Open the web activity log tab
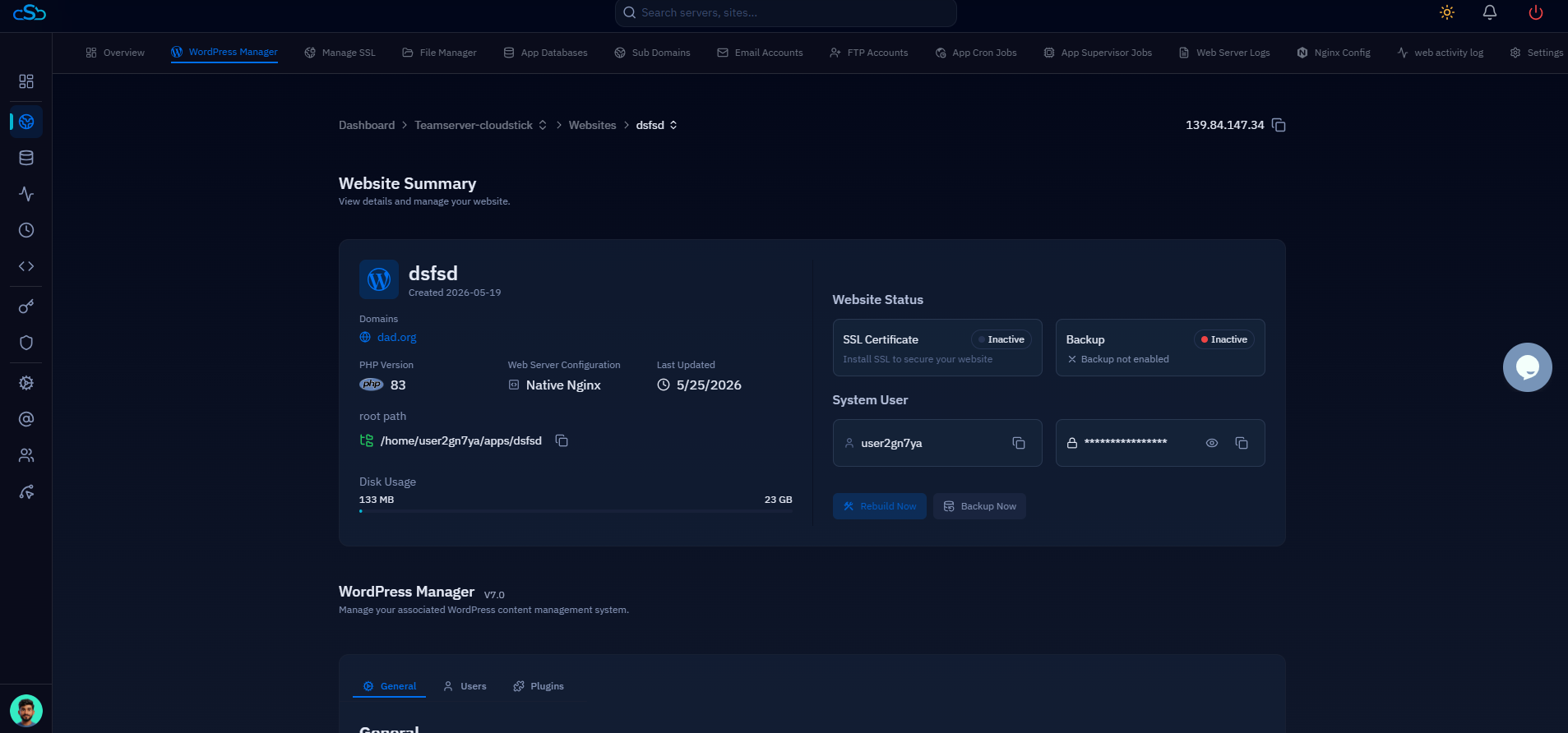The image size is (1568, 733). tap(1440, 53)
